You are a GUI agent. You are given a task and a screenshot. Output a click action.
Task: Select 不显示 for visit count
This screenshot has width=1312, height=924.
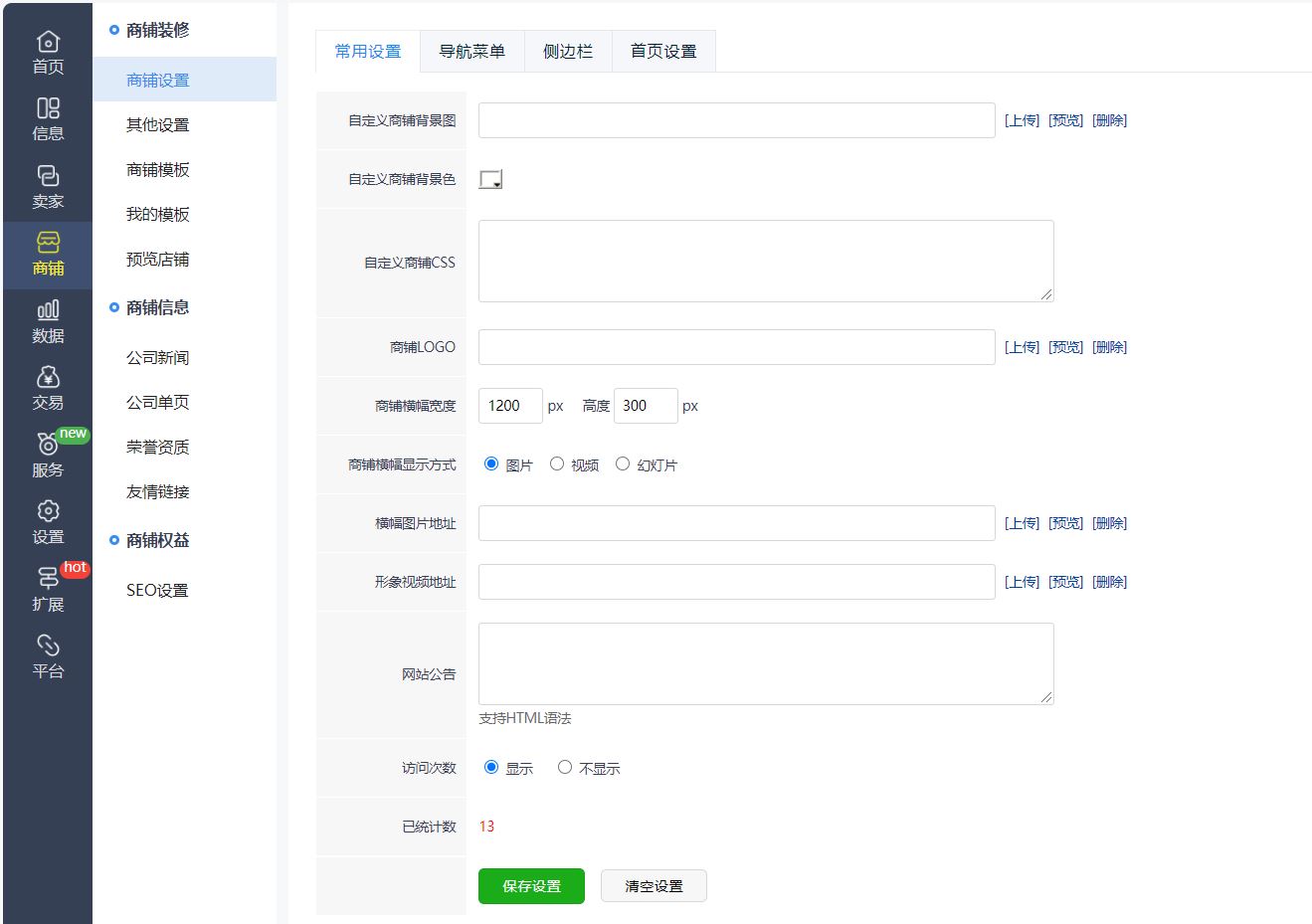565,767
